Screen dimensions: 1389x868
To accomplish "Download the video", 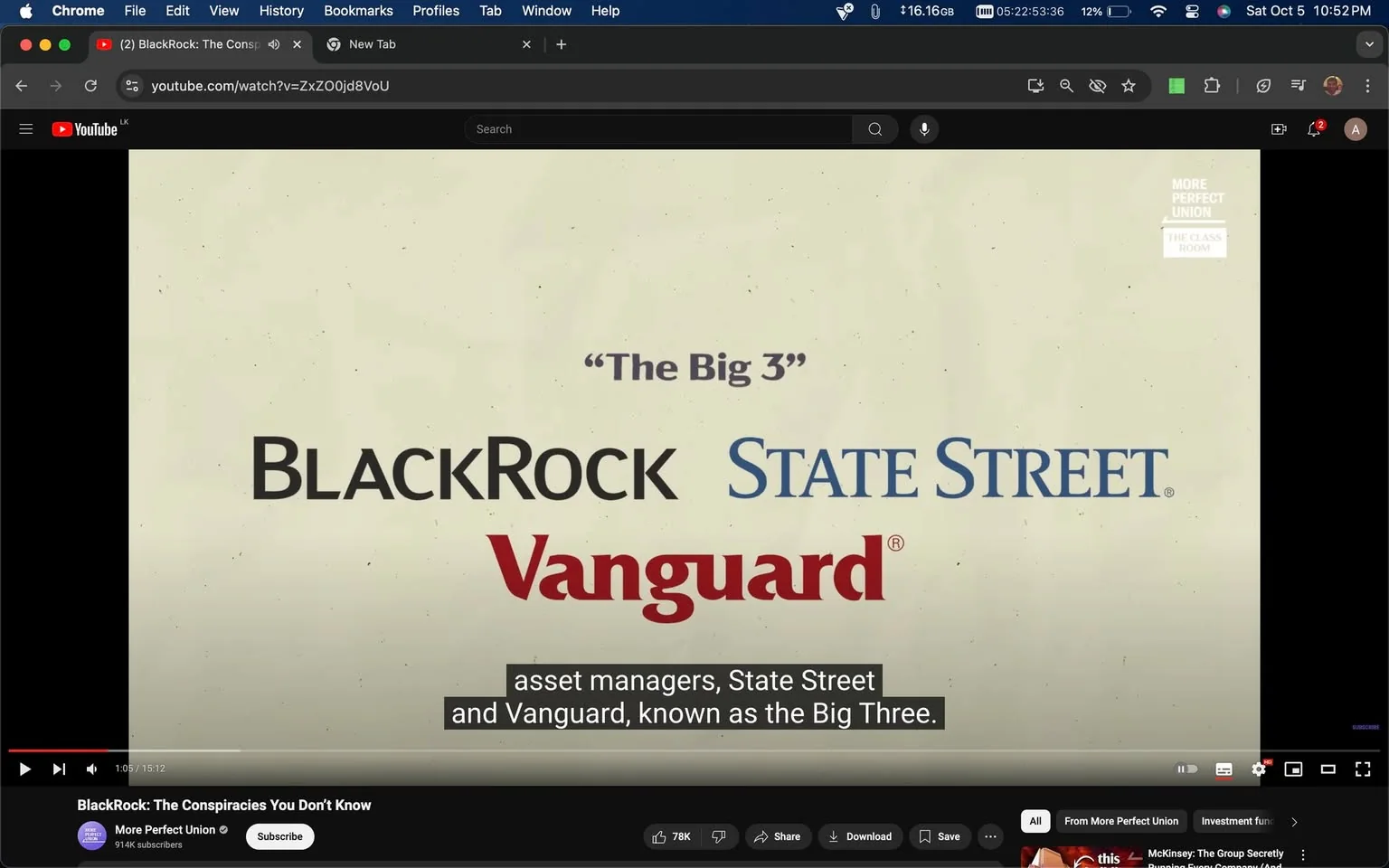I will pos(860,836).
